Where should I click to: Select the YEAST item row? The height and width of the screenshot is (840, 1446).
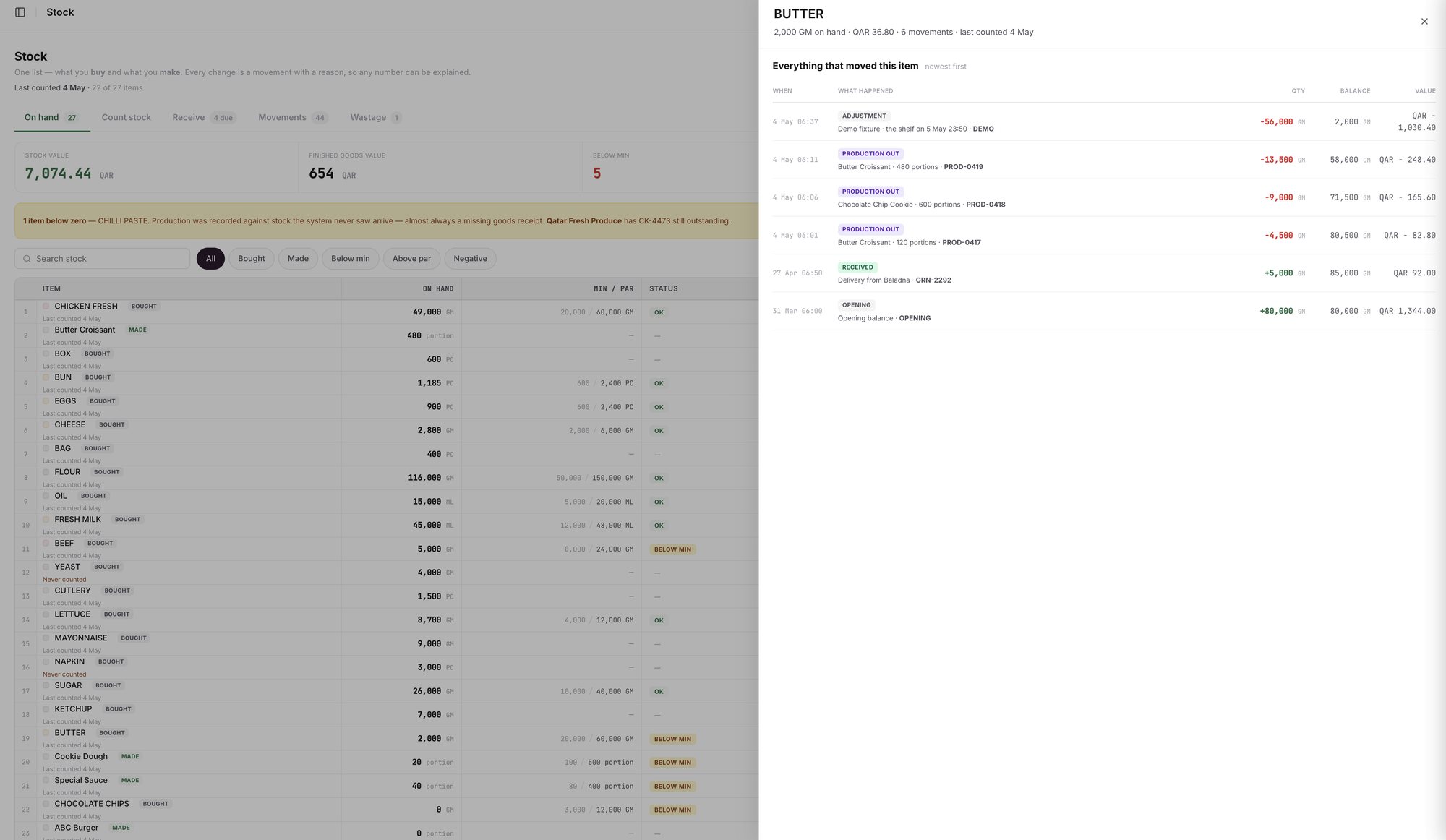tap(387, 573)
